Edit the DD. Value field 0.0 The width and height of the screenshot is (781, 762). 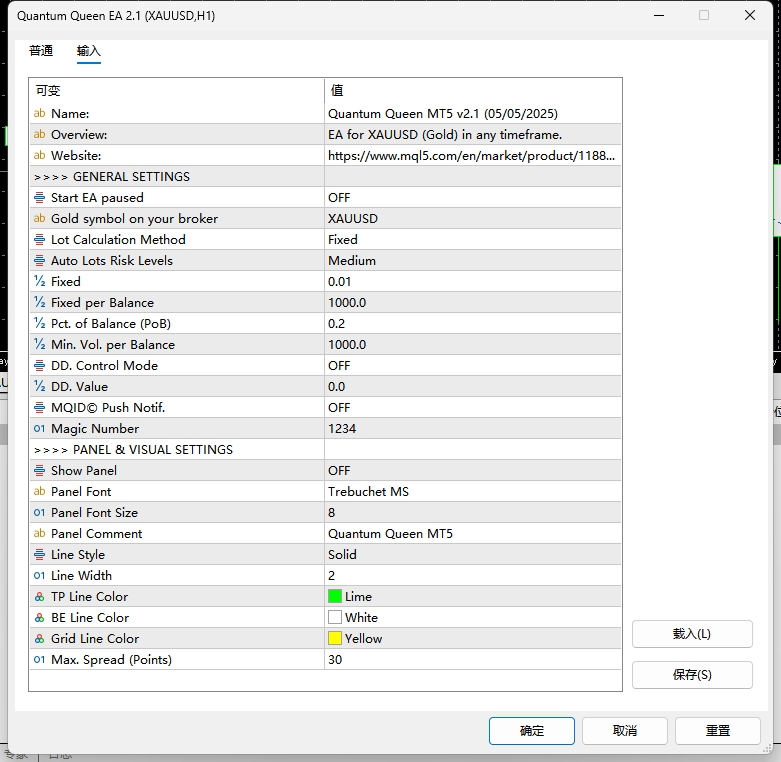pyautogui.click(x=473, y=386)
